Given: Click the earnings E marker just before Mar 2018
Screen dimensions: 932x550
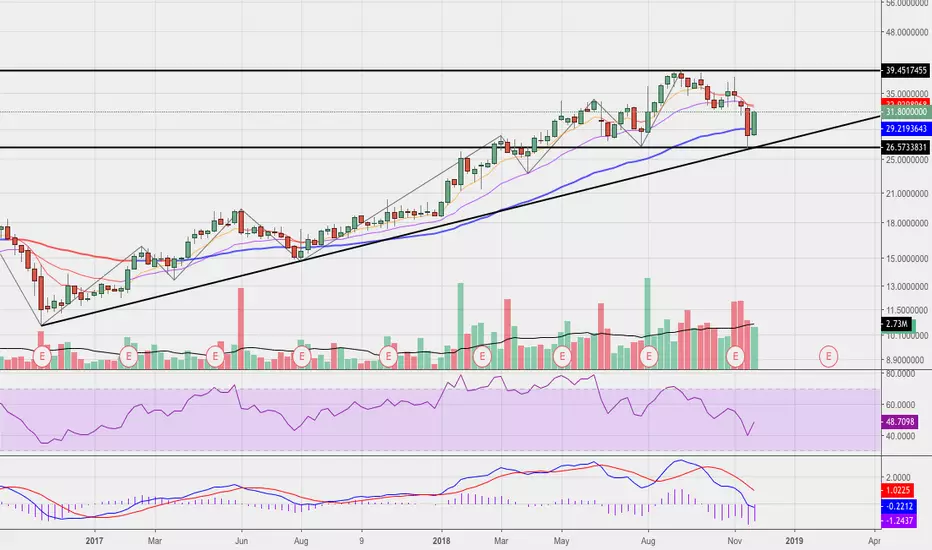Looking at the screenshot, I should point(482,357).
